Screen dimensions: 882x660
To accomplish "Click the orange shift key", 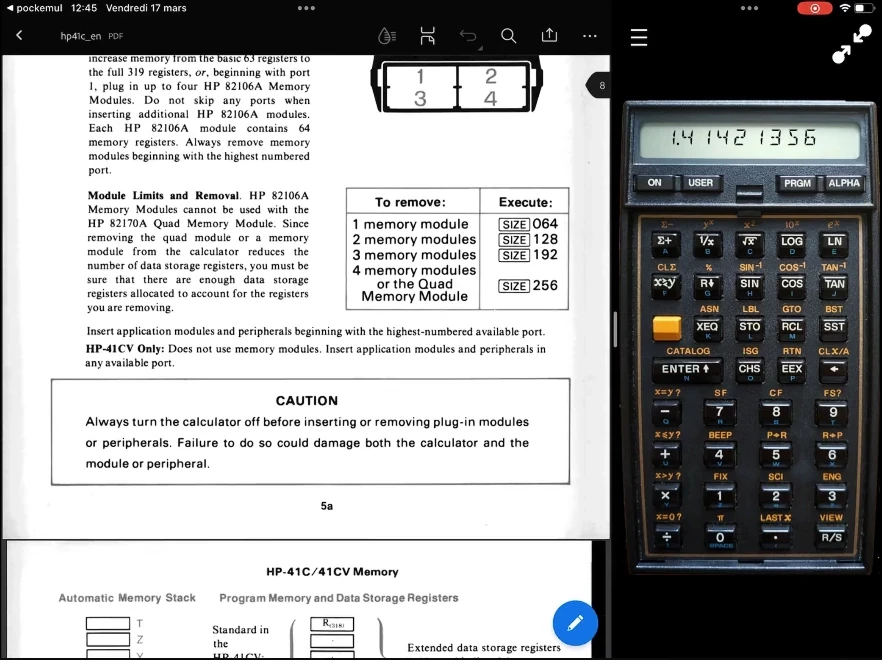I will click(667, 327).
